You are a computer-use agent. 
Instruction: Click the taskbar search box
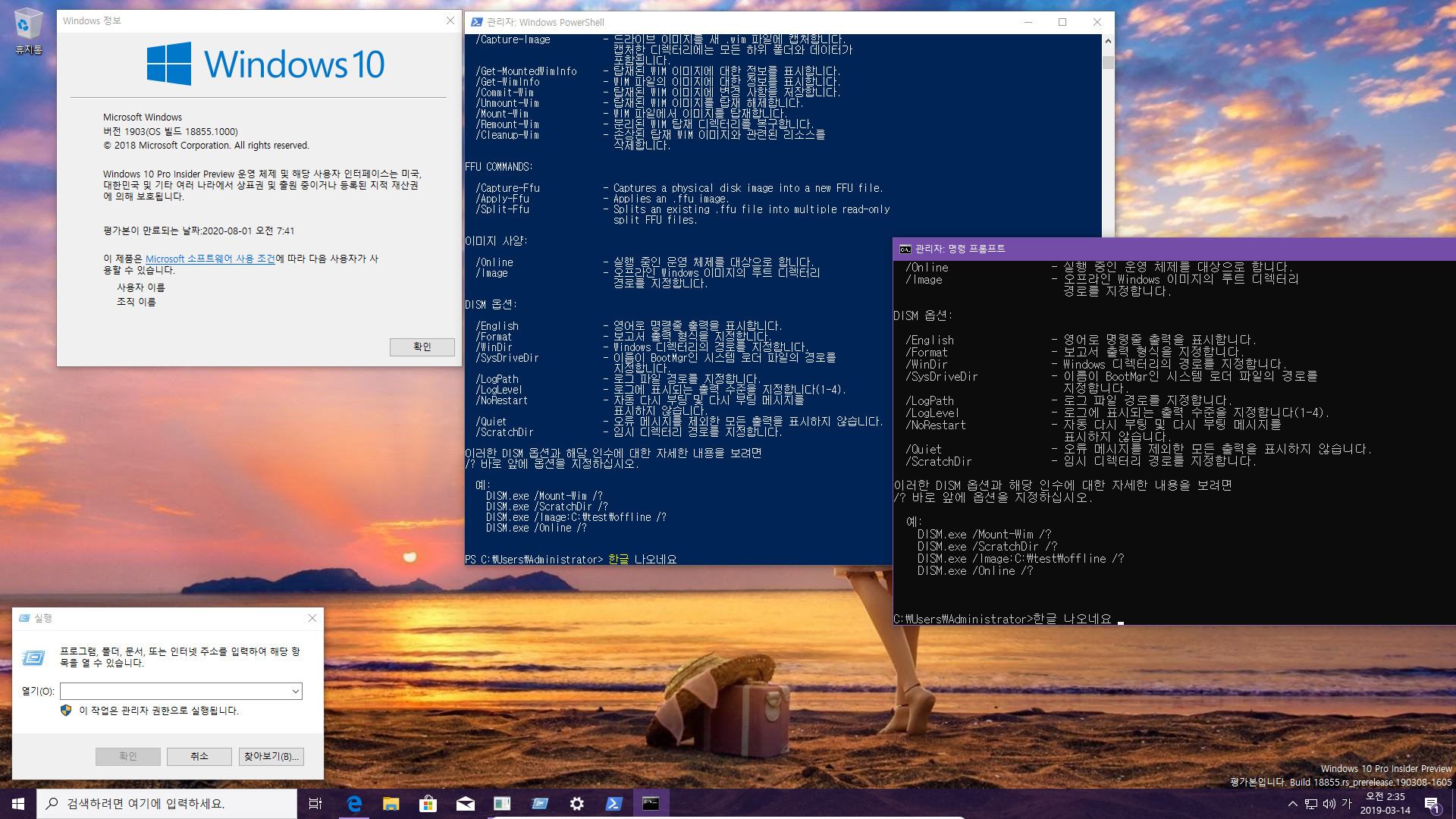pyautogui.click(x=167, y=804)
